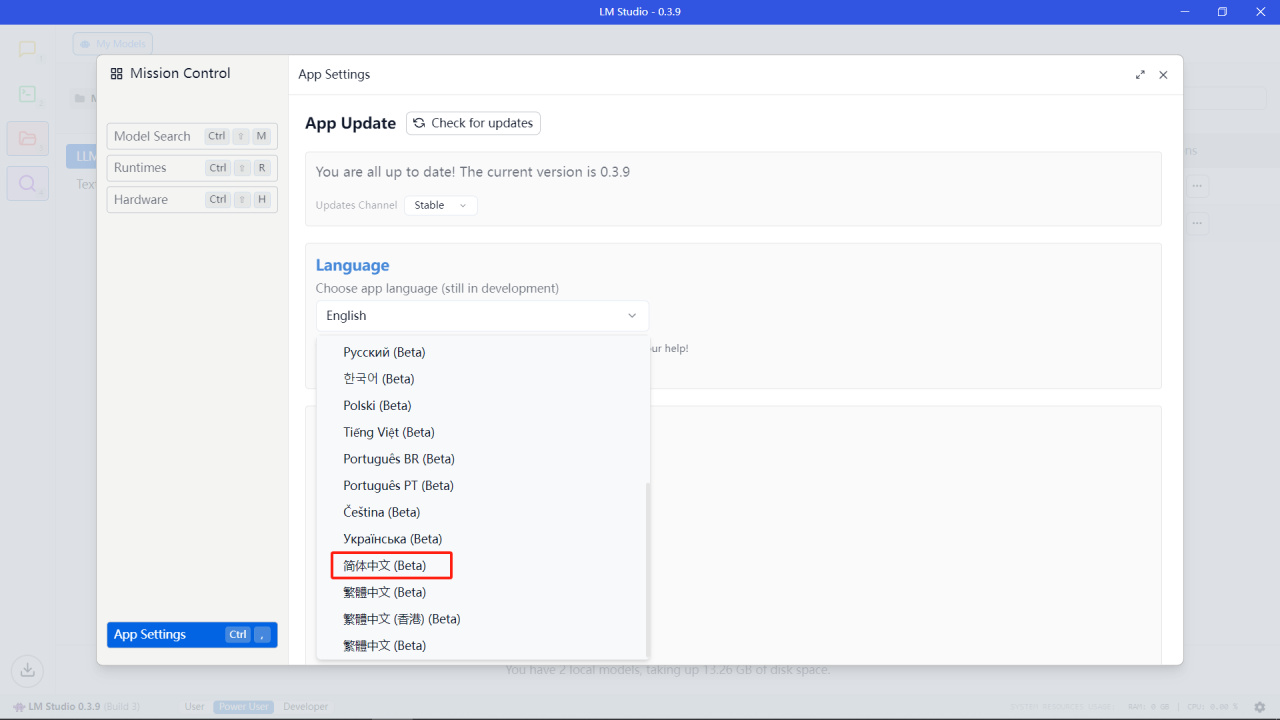Open the Chat view in the sidebar
This screenshot has height=720, width=1280.
(27, 50)
